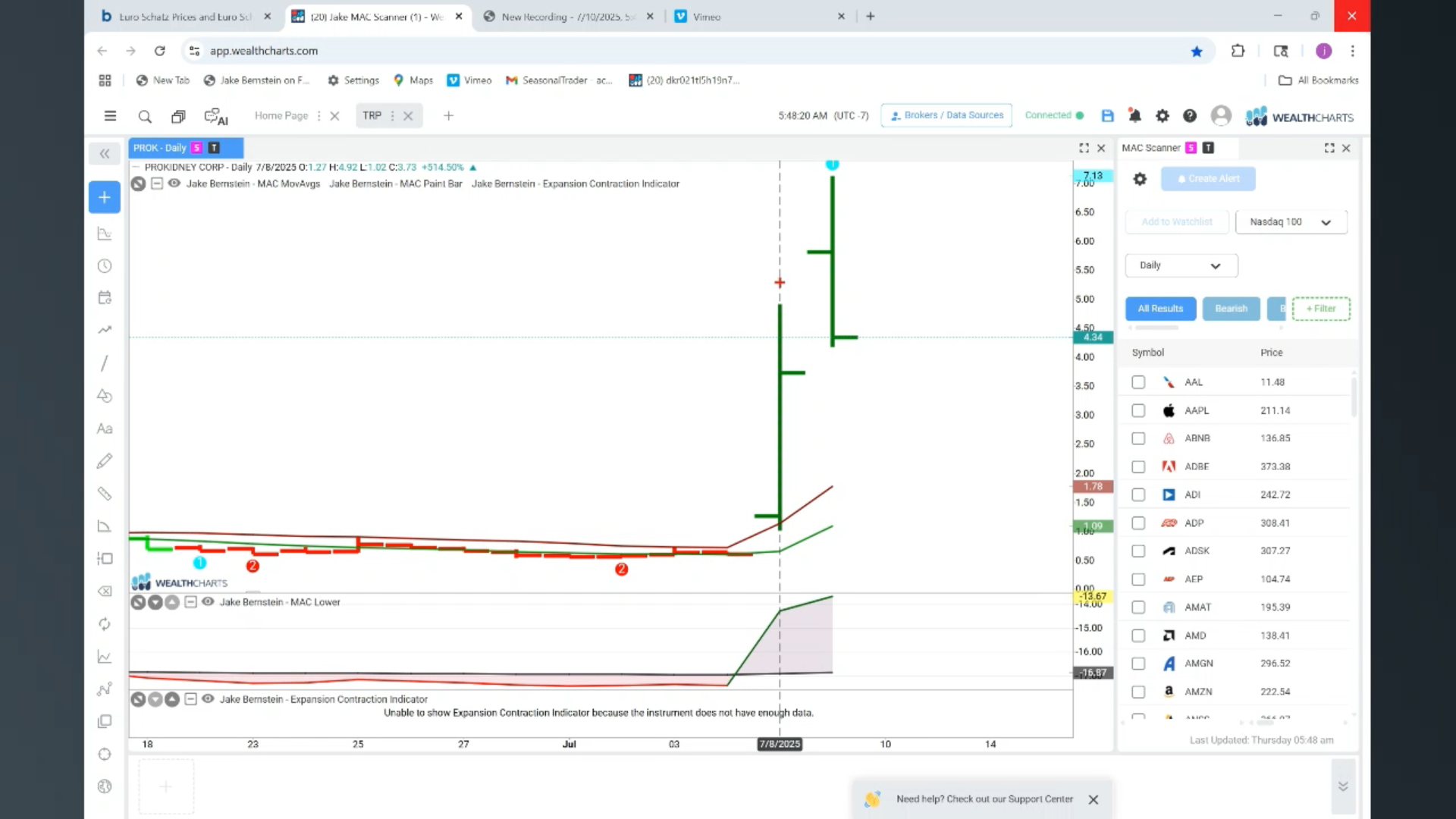Viewport: 1456px width, 819px height.
Task: Click Brokers / Data Sources button
Action: pos(946,115)
